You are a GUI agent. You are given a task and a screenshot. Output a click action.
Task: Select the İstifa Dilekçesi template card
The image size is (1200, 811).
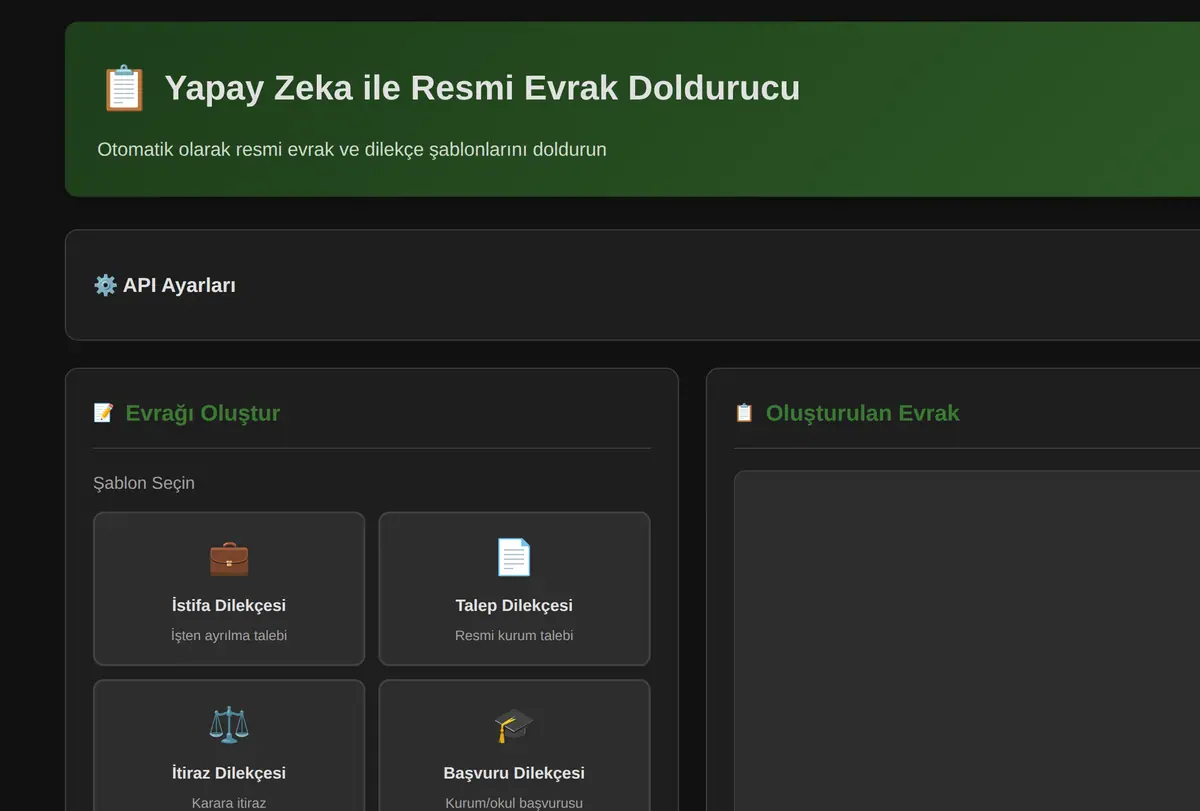point(229,589)
